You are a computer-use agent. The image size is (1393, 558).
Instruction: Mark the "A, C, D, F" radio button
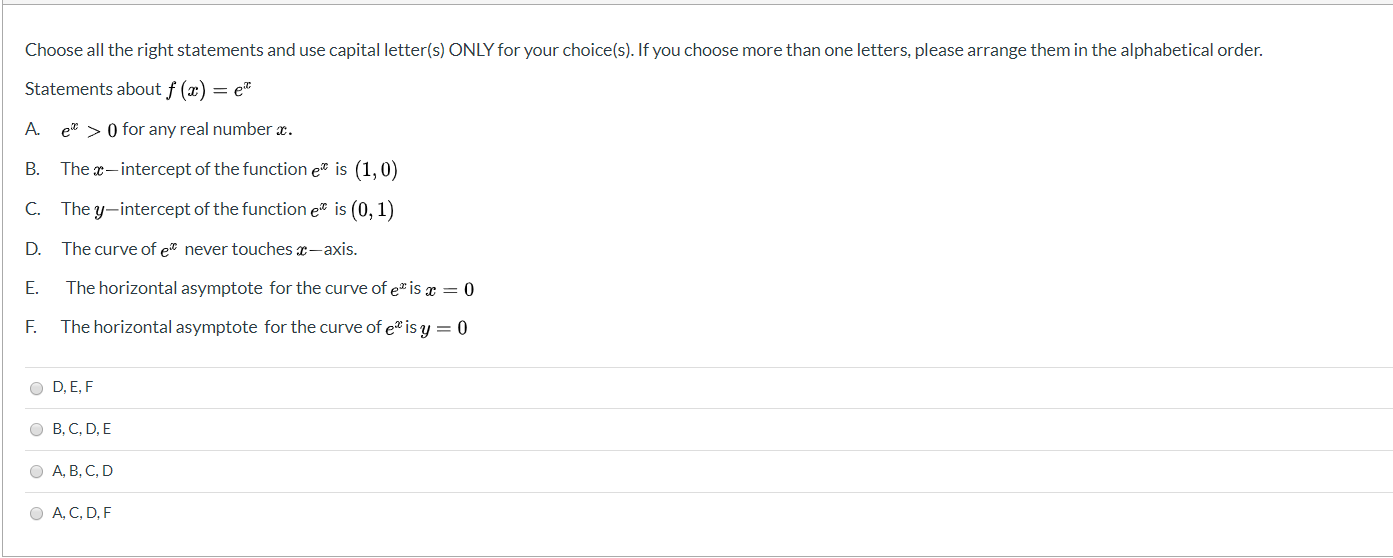(x=37, y=514)
